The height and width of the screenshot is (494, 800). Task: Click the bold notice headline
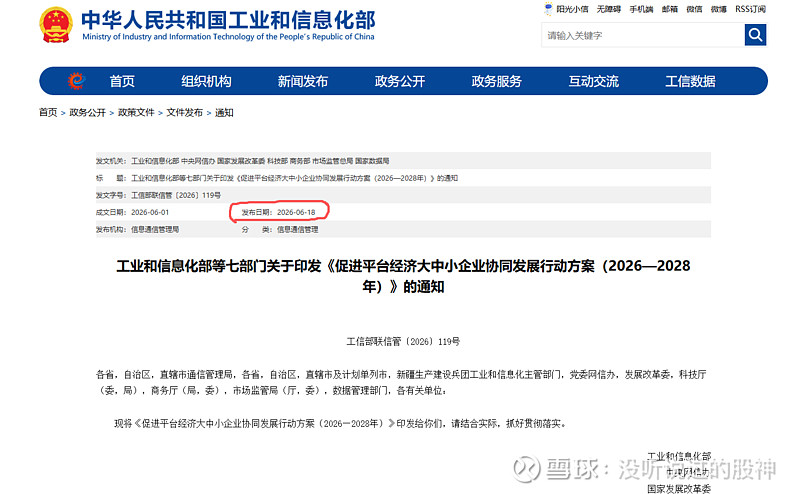coord(403,276)
